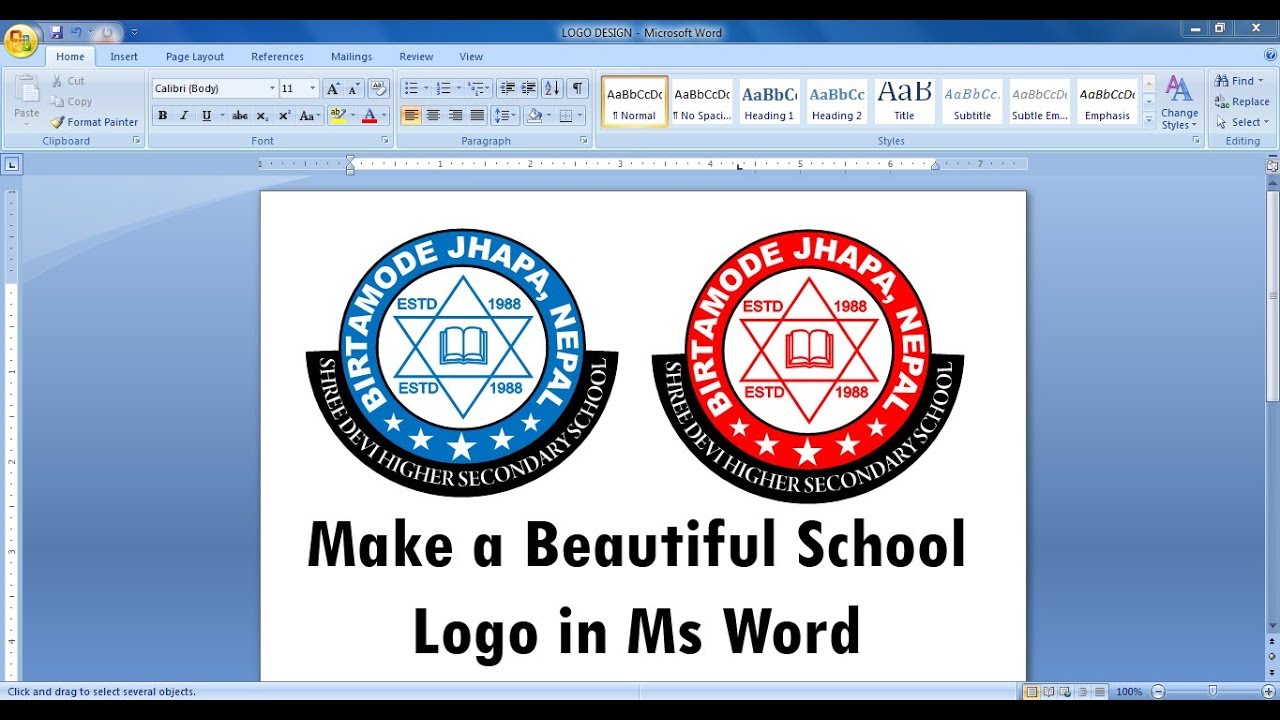The width and height of the screenshot is (1280, 720).
Task: Open line spacing options
Action: (x=506, y=116)
